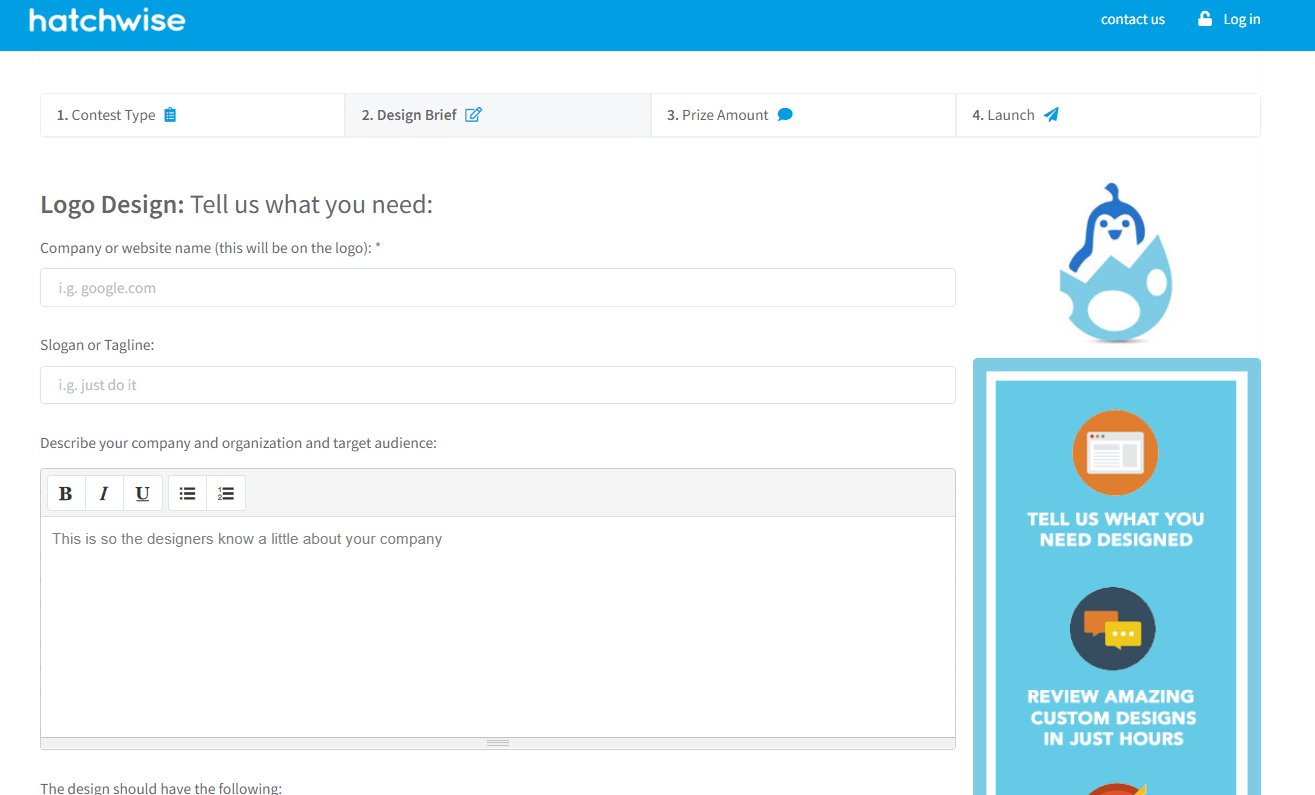Click the hatchwise logo
Image resolution: width=1315 pixels, height=795 pixels.
click(106, 20)
